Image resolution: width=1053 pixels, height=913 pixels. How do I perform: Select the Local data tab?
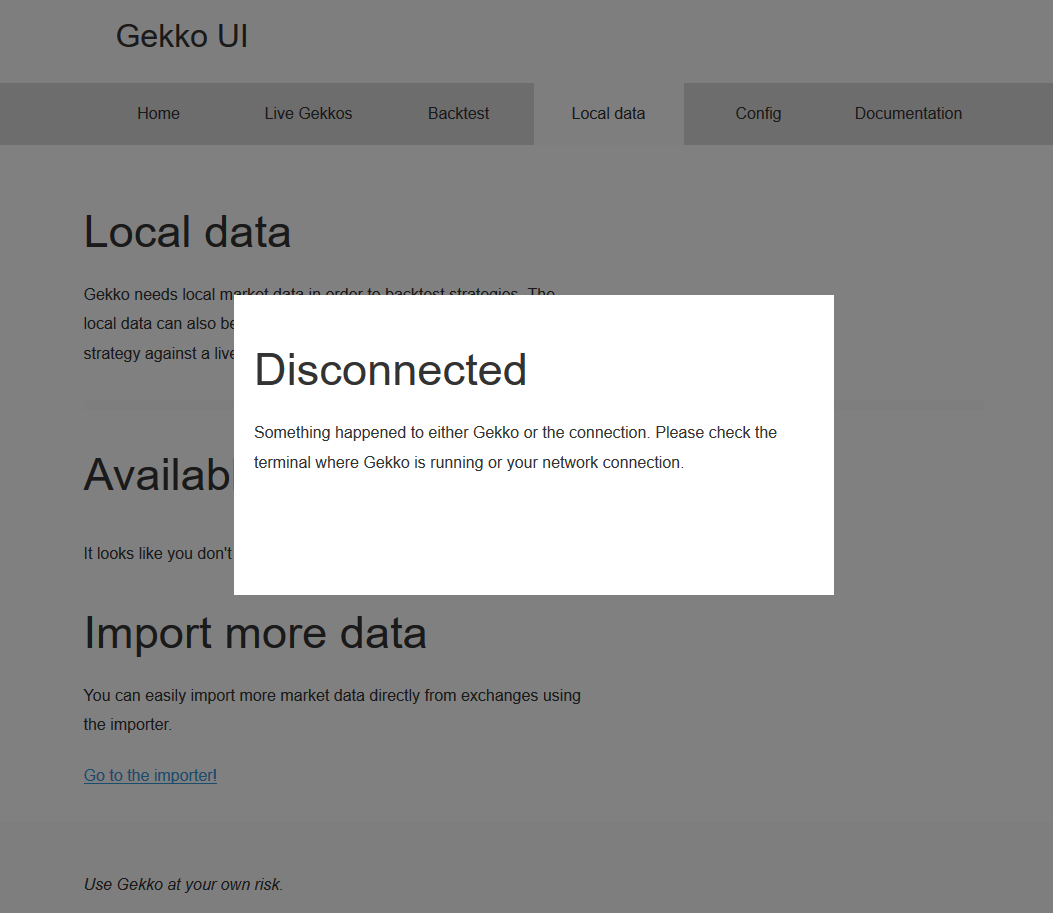coord(608,113)
